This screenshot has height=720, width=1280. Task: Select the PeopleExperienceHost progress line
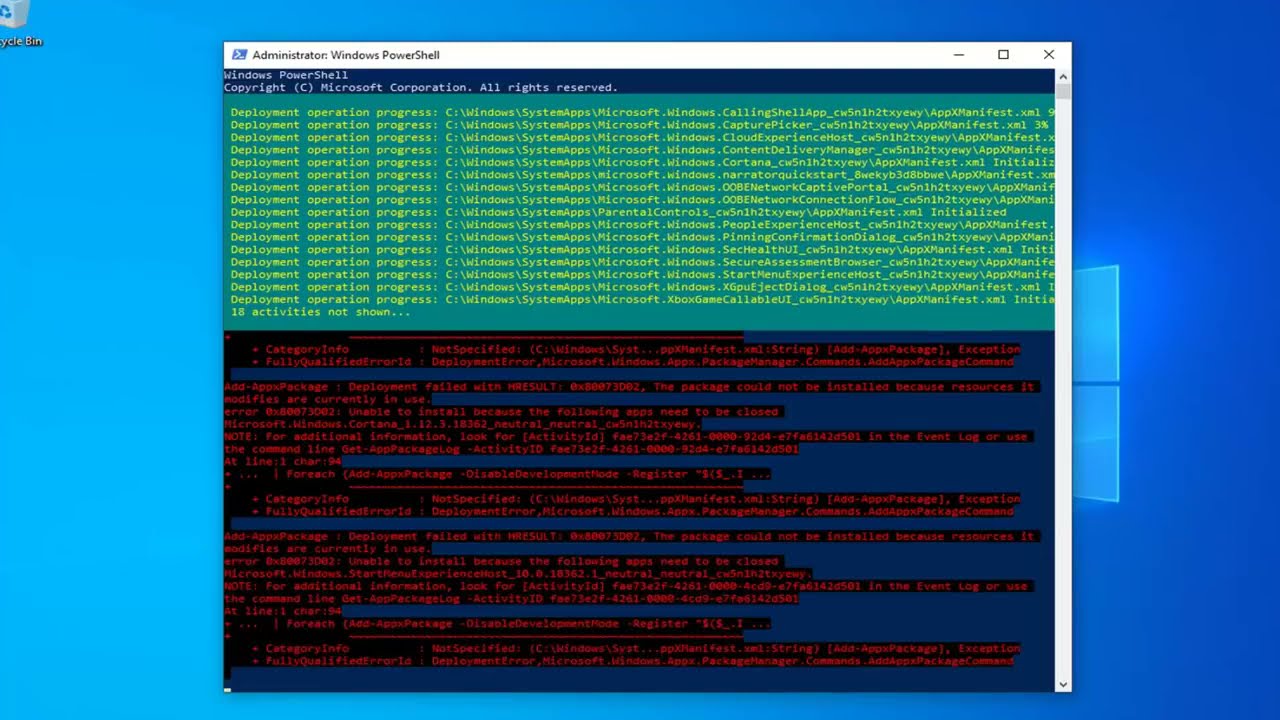tap(642, 225)
